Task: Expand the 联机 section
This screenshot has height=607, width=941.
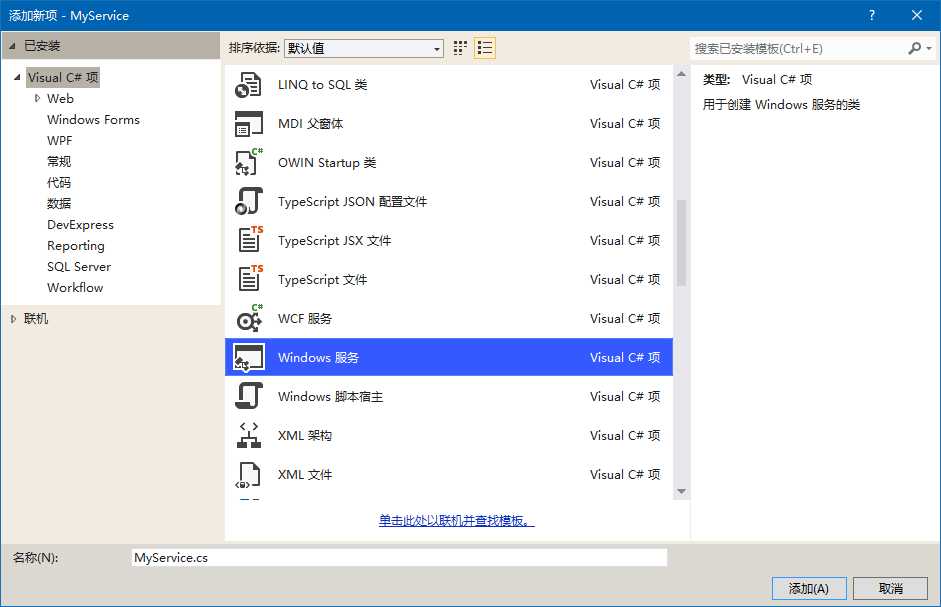Action: click(x=13, y=319)
